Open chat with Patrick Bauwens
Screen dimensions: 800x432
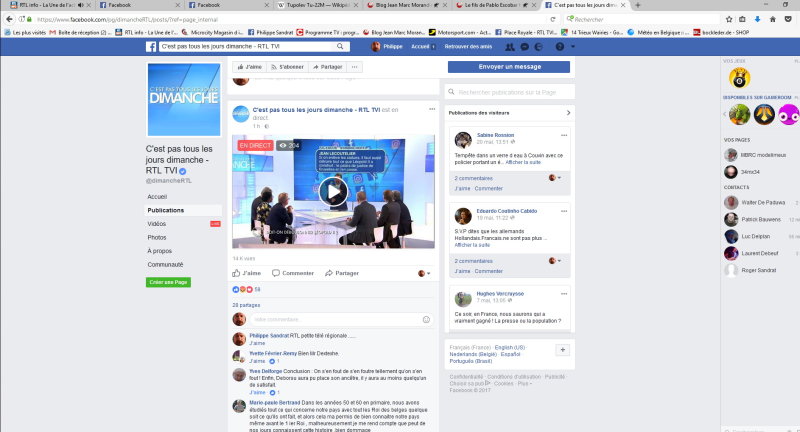[762, 219]
